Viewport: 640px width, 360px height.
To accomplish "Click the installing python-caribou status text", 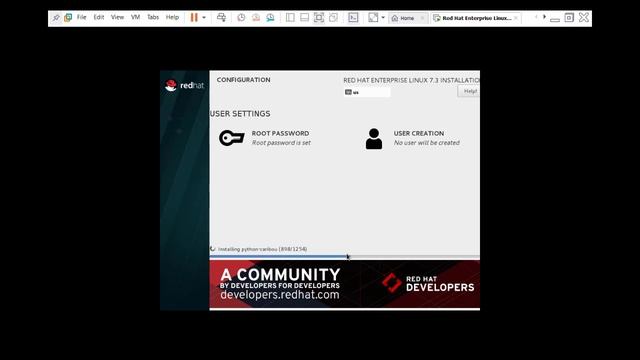I will tap(262, 249).
